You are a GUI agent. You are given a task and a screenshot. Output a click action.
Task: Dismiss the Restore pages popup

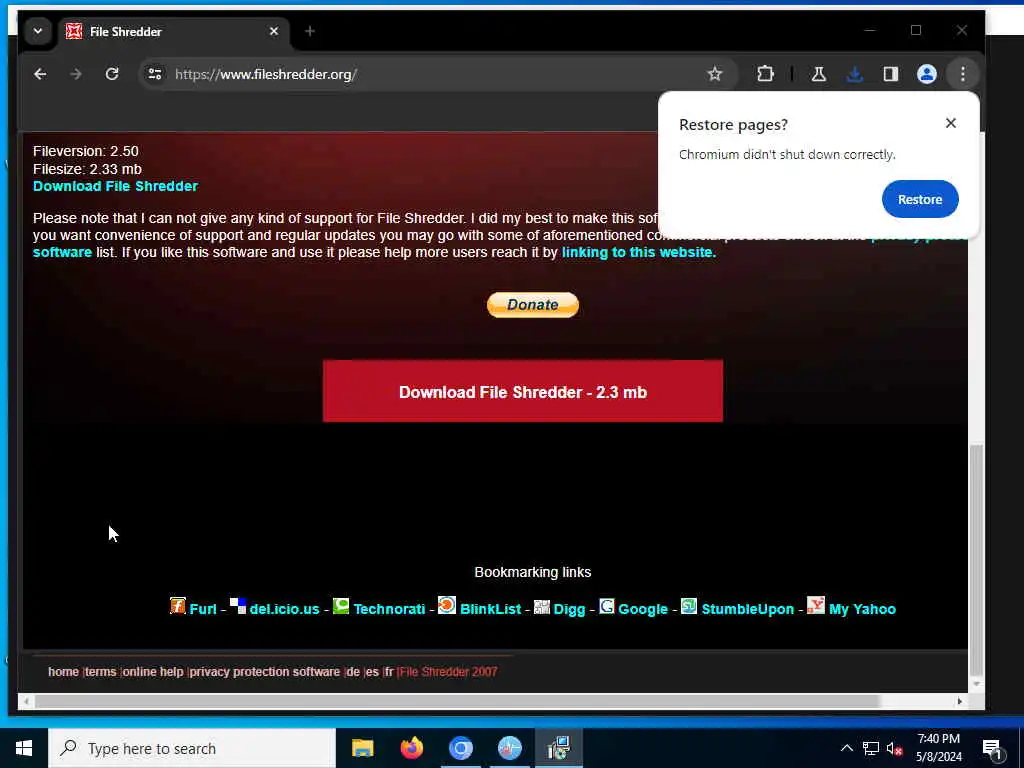[x=951, y=123]
